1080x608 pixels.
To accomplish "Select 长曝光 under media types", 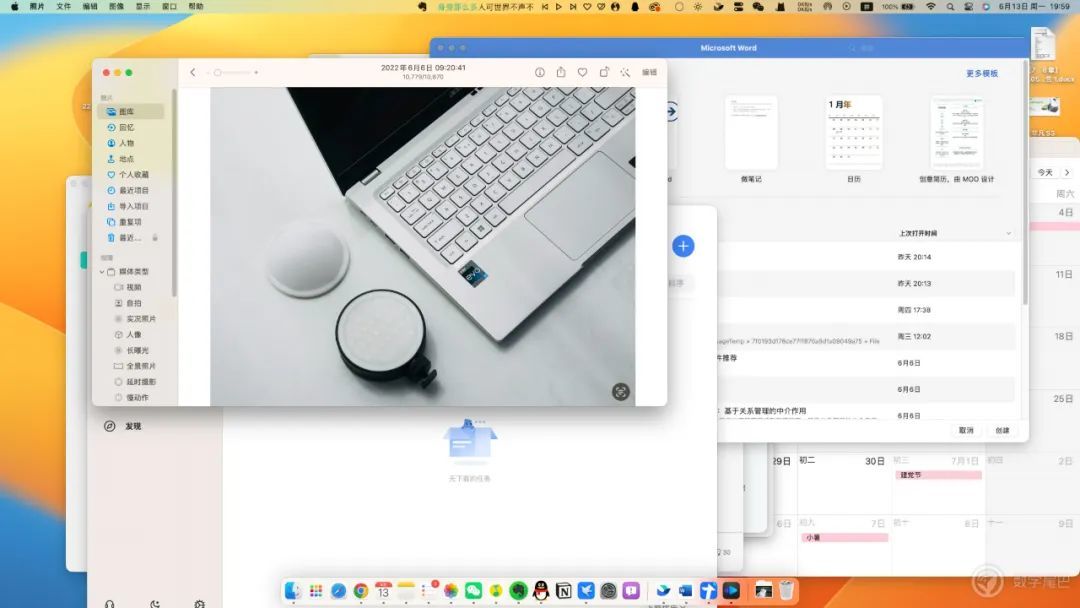I will pos(136,350).
